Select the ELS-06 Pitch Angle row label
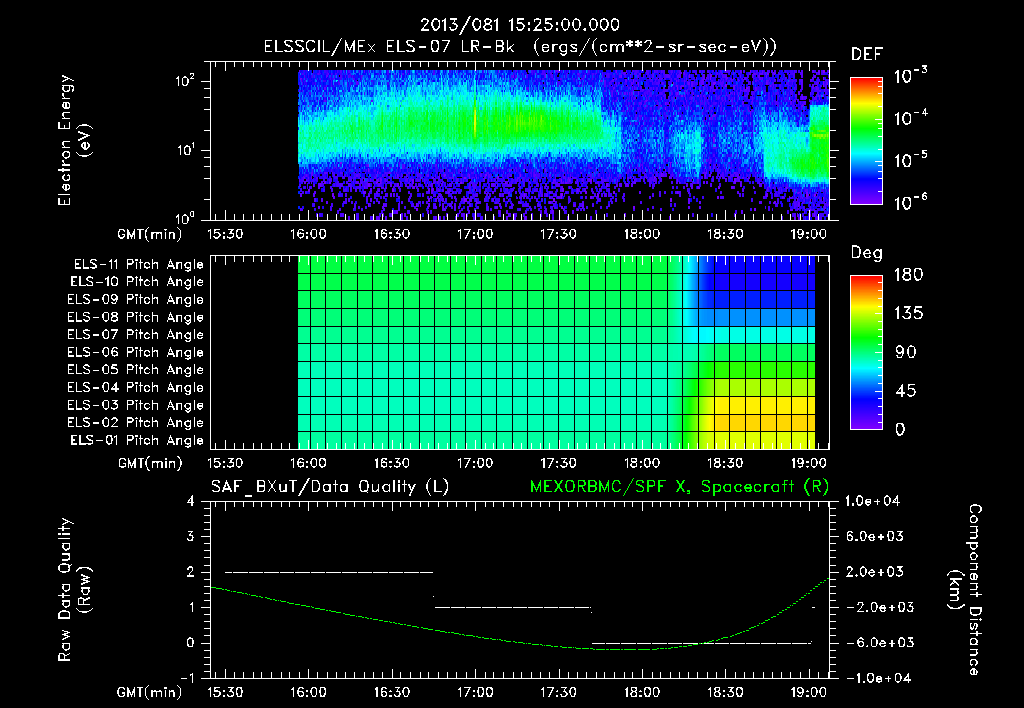 (136, 353)
